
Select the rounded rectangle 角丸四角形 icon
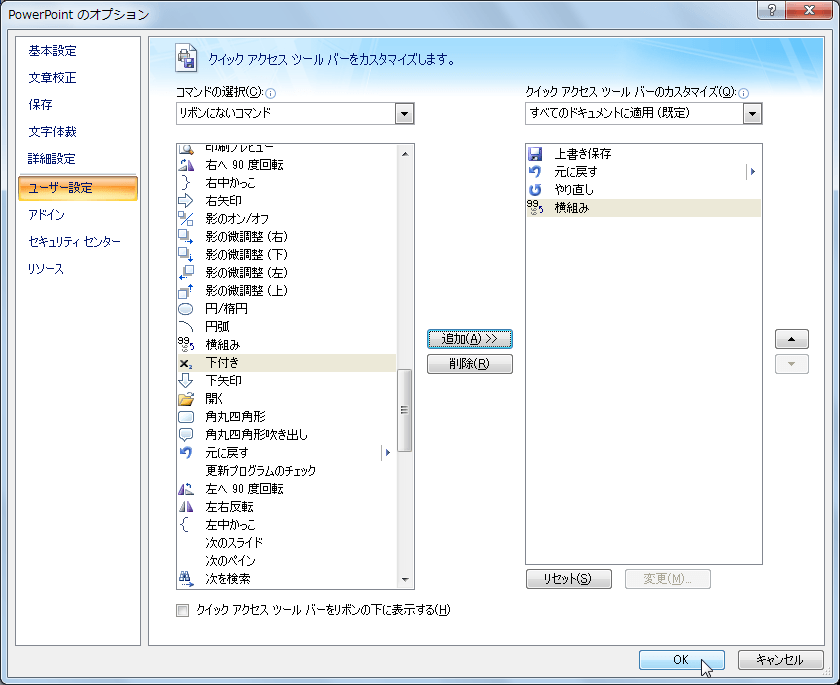(186, 416)
